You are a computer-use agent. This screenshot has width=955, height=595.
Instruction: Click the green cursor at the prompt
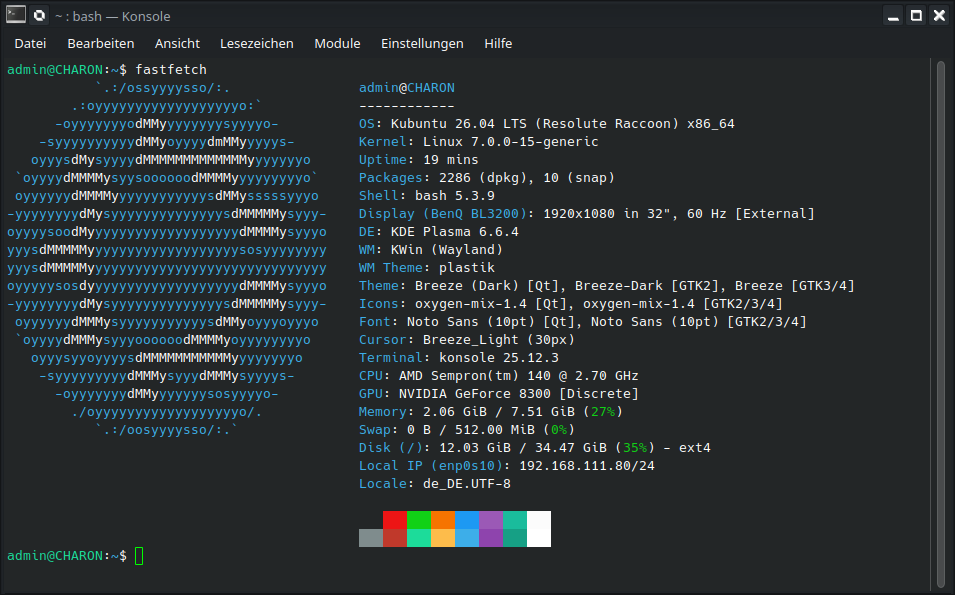(x=139, y=555)
